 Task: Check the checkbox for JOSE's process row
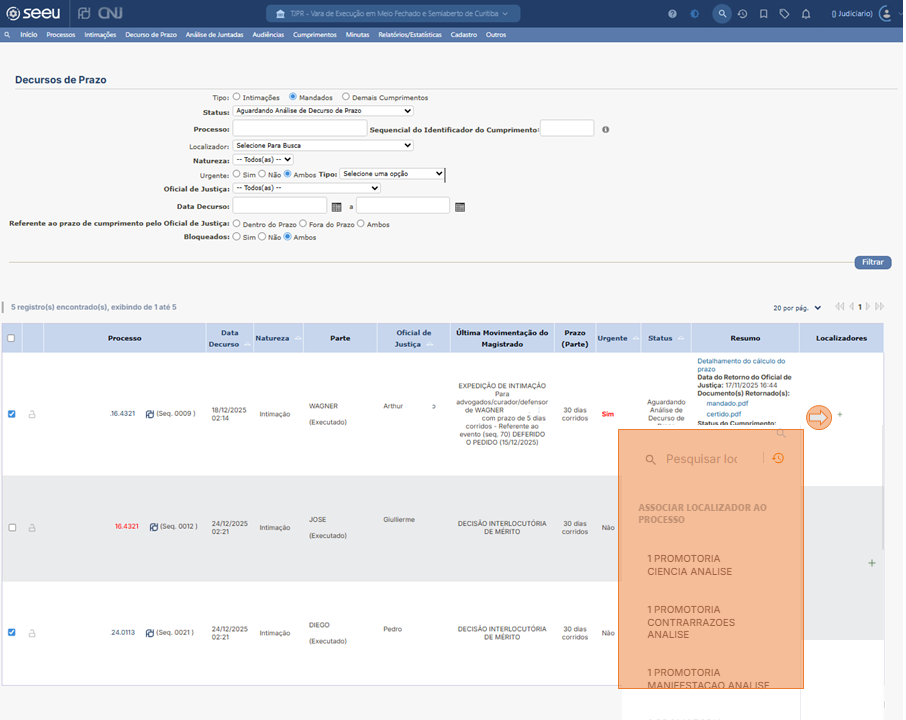pyautogui.click(x=12, y=527)
